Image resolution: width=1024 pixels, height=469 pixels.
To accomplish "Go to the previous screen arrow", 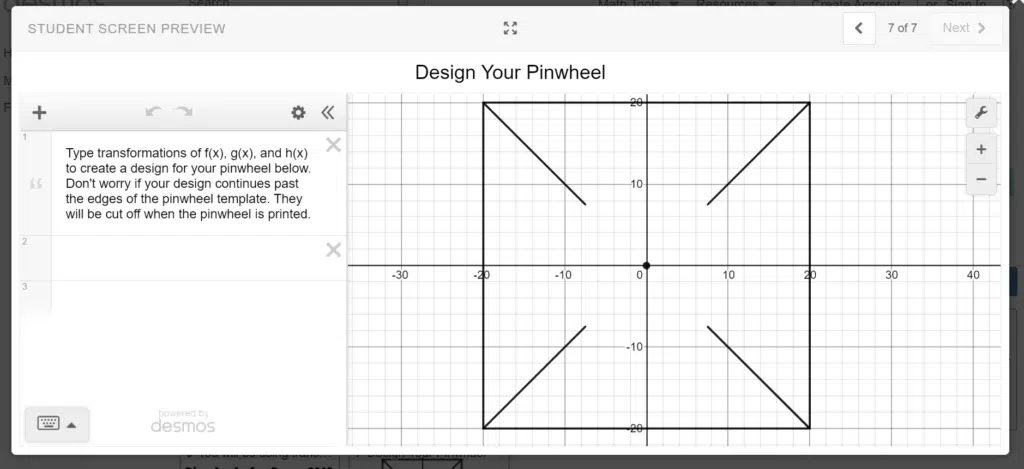I will click(859, 28).
